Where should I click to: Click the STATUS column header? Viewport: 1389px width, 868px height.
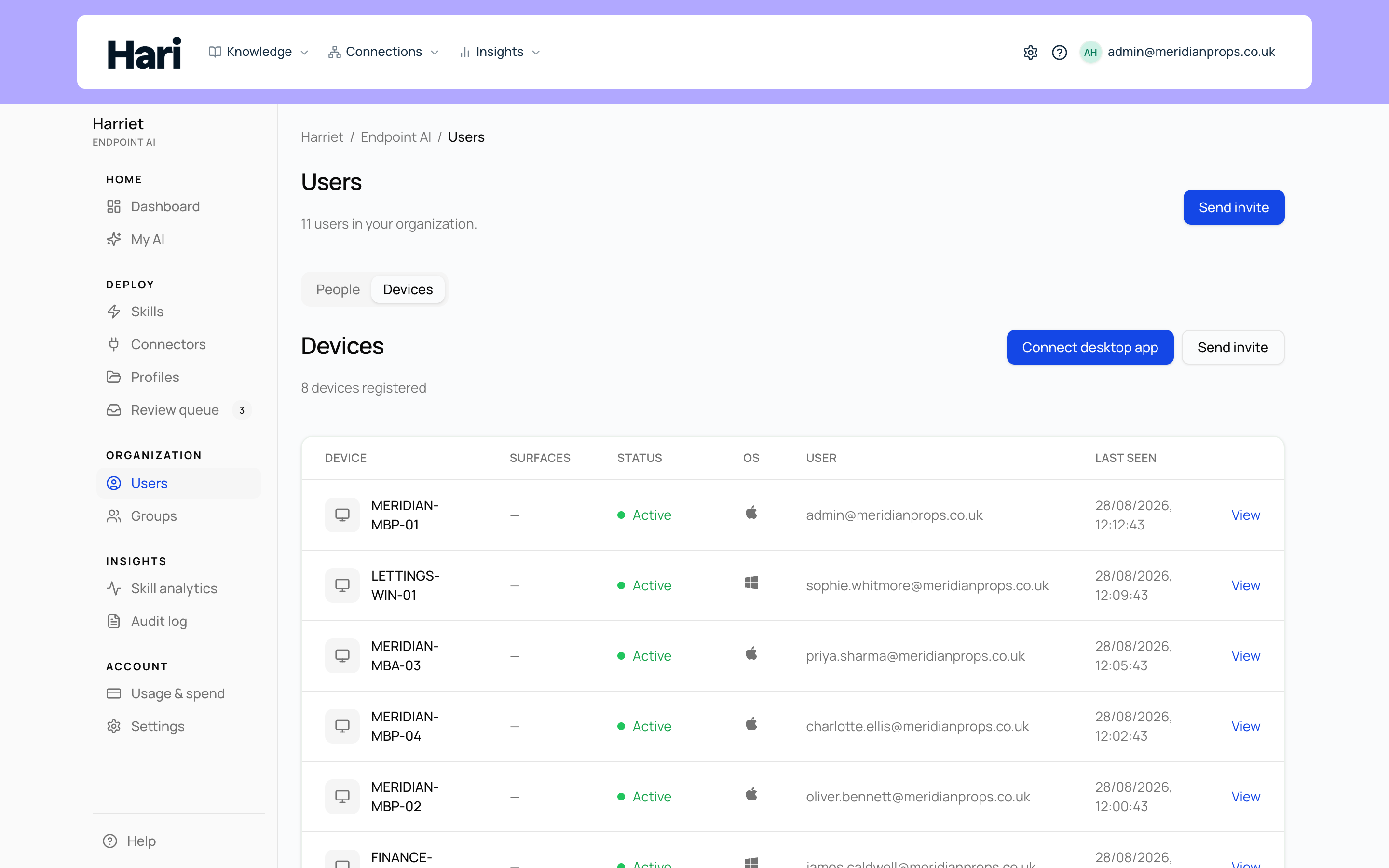tap(640, 458)
